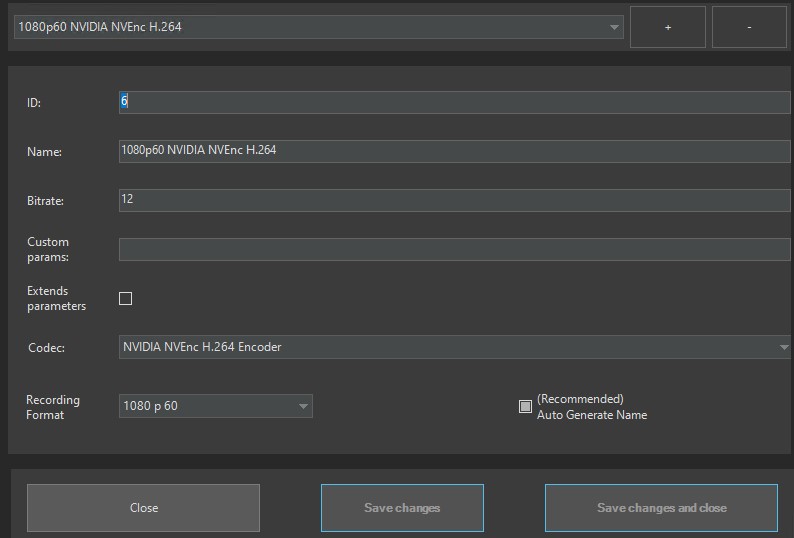
Task: Toggle the Auto Generate Name checkbox
Action: [525, 406]
